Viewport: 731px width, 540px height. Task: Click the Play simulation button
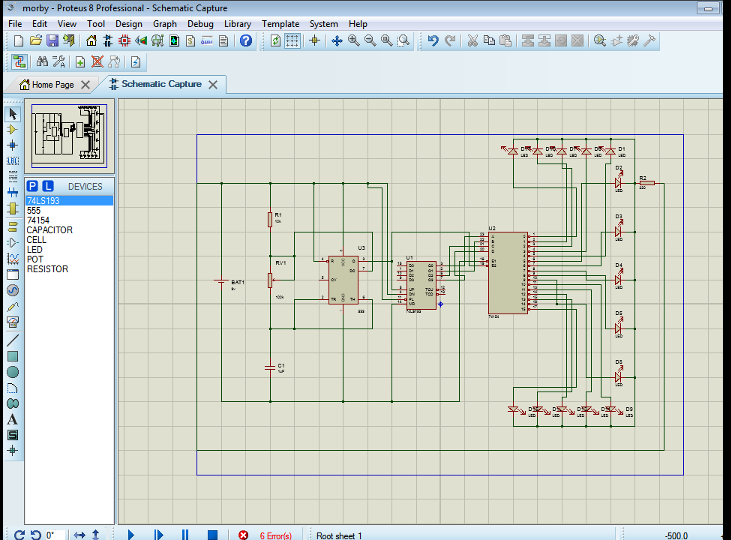pyautogui.click(x=131, y=535)
